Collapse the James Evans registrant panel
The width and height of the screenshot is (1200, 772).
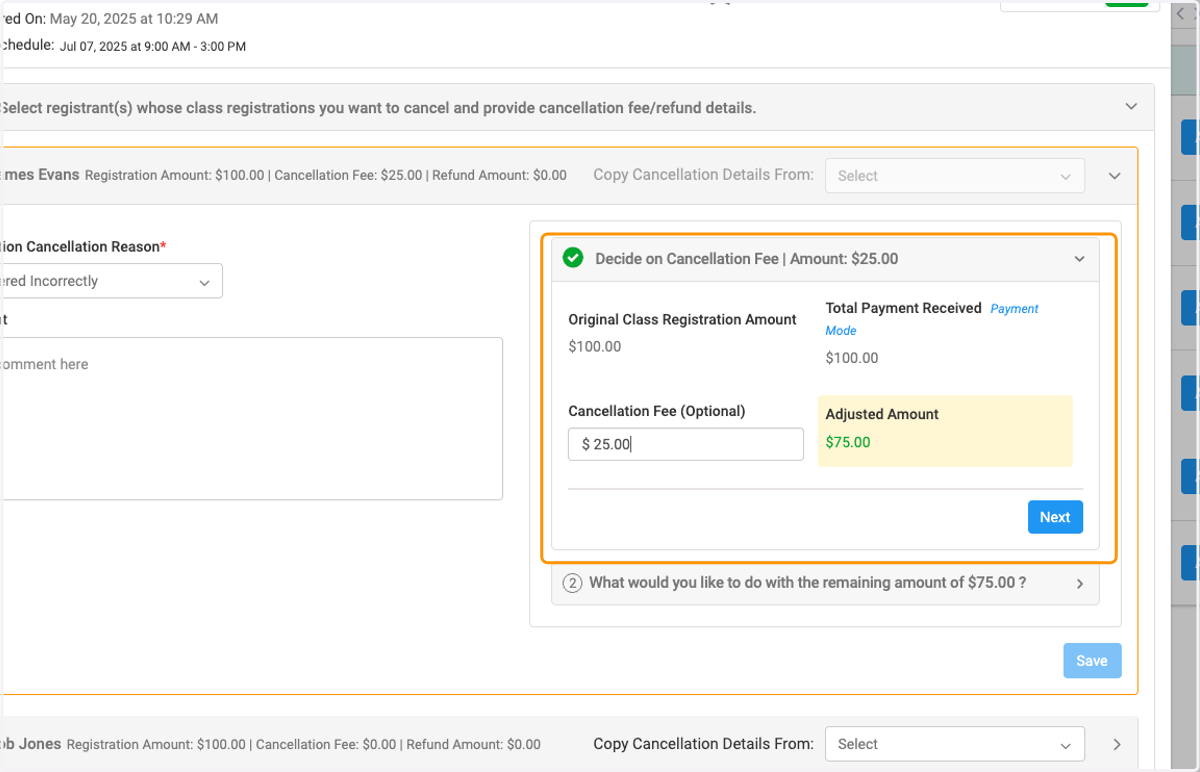pyautogui.click(x=1115, y=176)
